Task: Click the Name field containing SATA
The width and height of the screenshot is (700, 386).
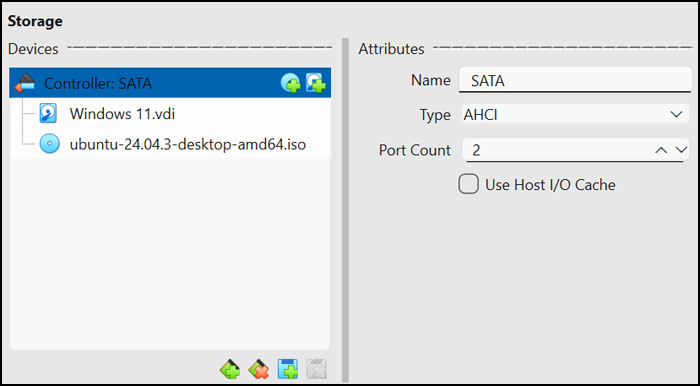Action: tap(575, 80)
